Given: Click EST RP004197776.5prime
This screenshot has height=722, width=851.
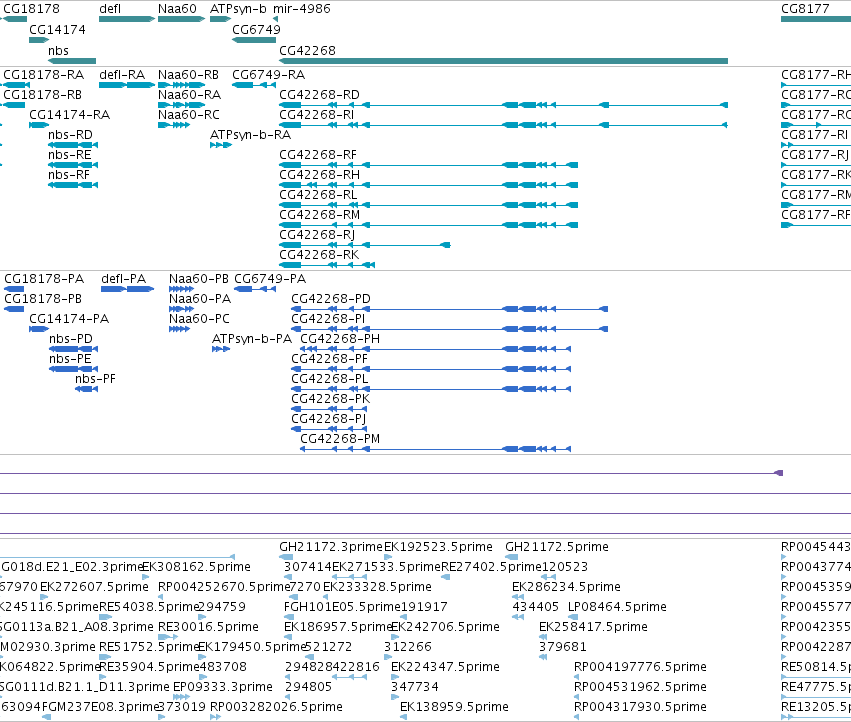Looking at the screenshot, I should coord(577,677).
